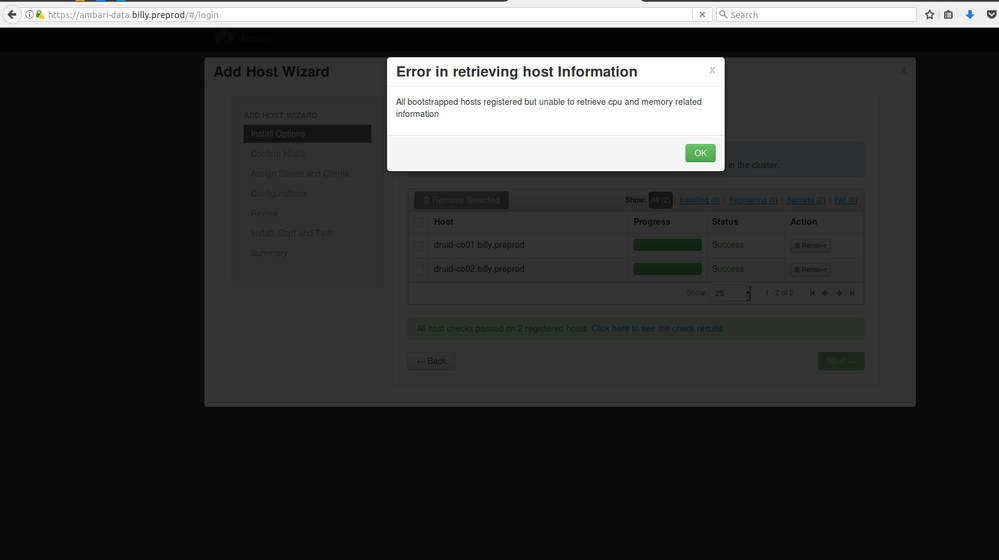999x560 pixels.
Task: Toggle the select-all hosts checkbox
Action: (419, 222)
